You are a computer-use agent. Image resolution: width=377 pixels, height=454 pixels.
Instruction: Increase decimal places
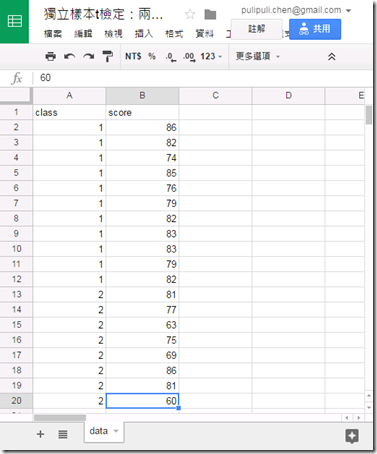point(189,57)
